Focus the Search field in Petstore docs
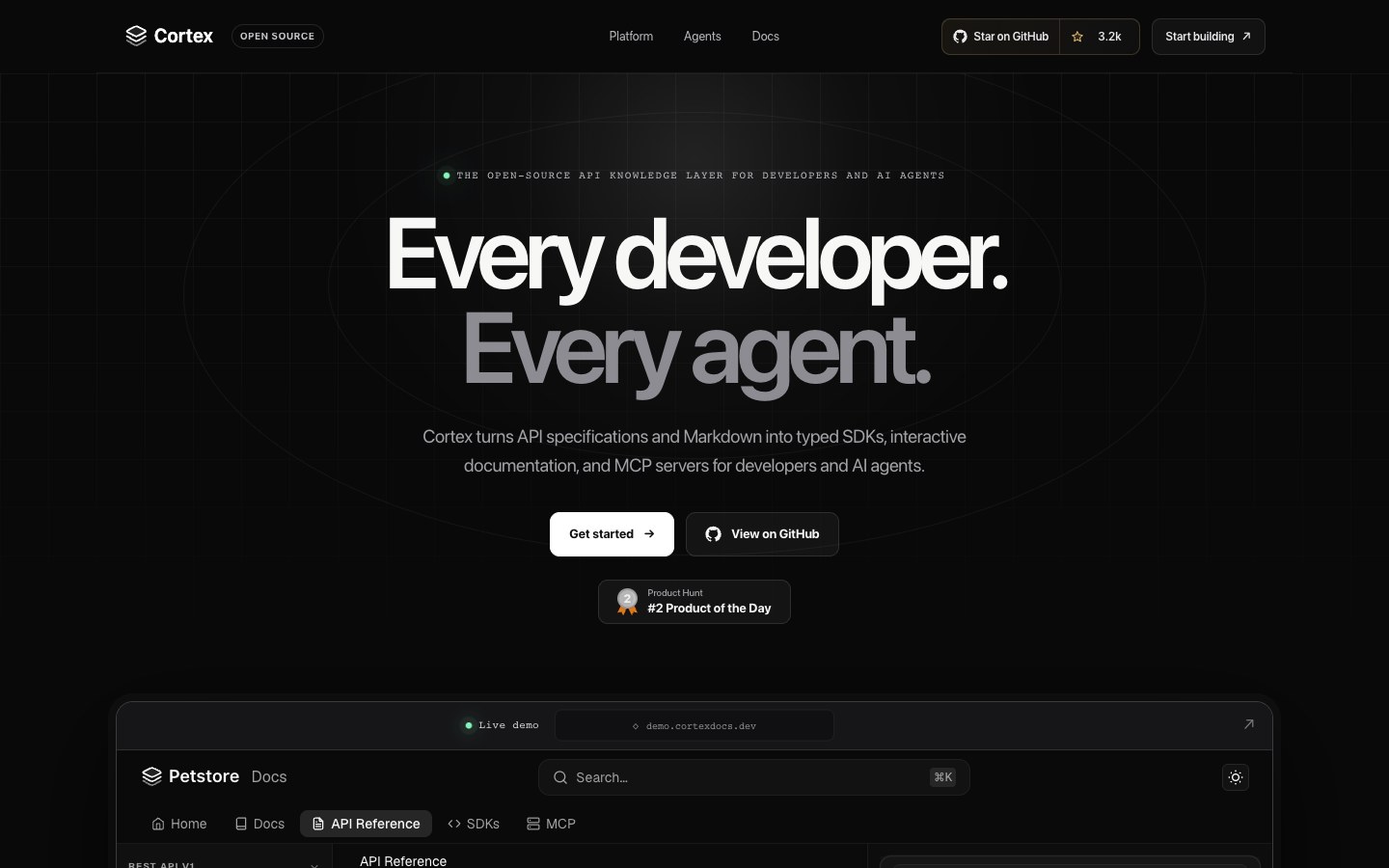 (x=753, y=777)
